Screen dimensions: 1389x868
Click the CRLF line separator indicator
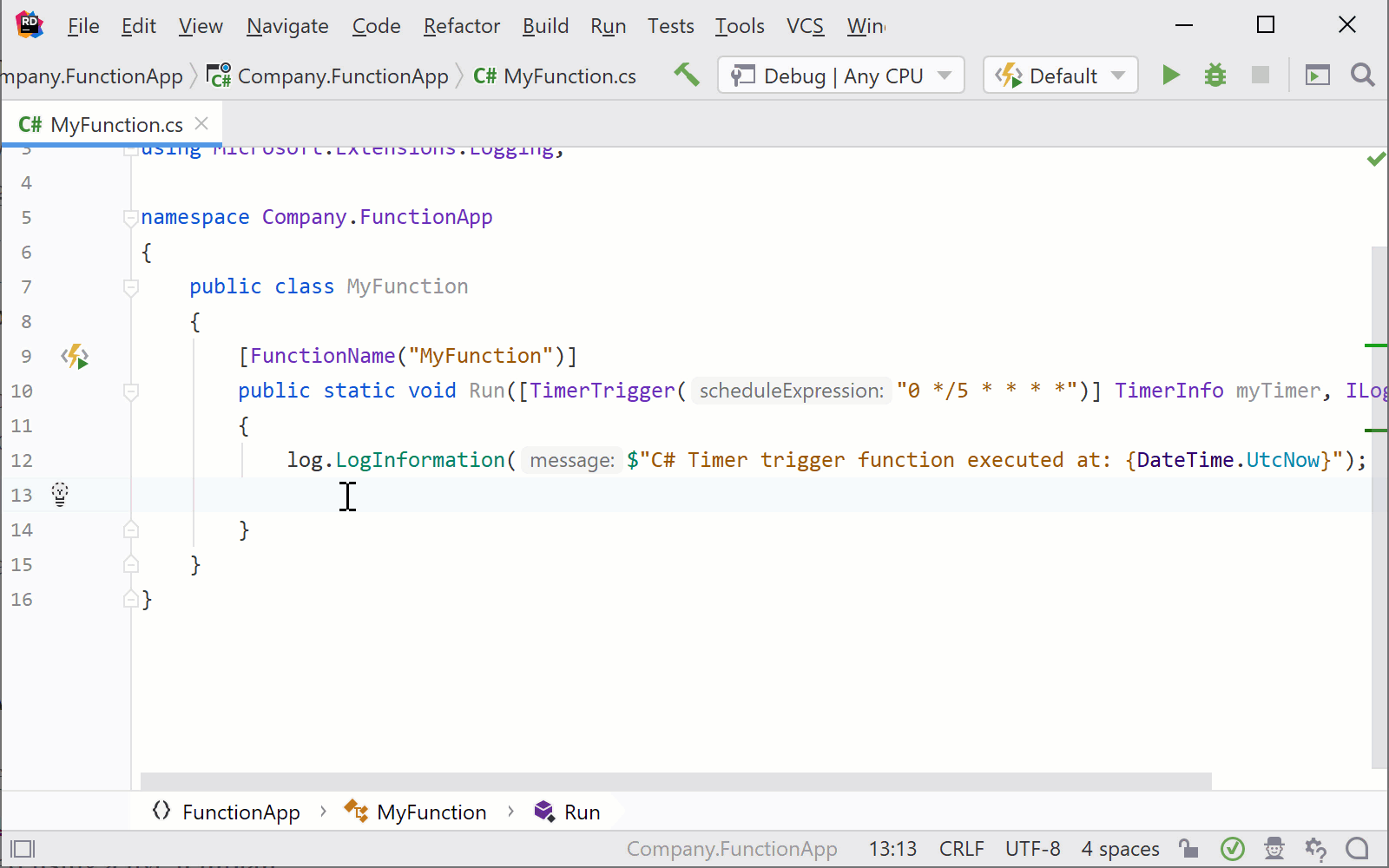[x=961, y=848]
